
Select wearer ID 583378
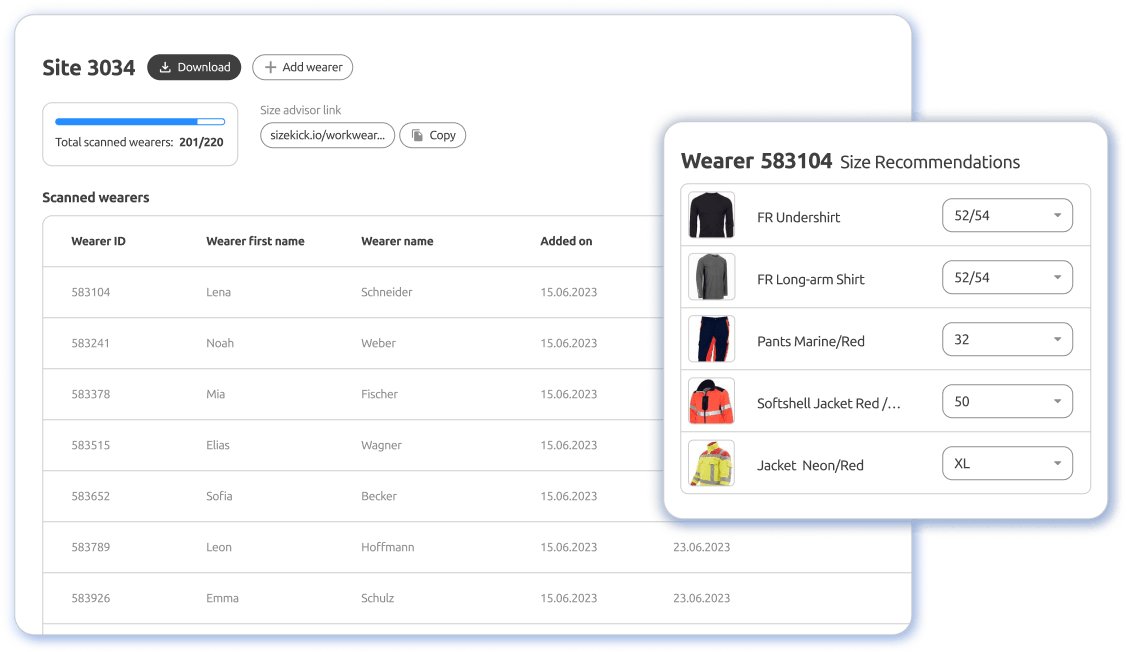click(x=91, y=394)
